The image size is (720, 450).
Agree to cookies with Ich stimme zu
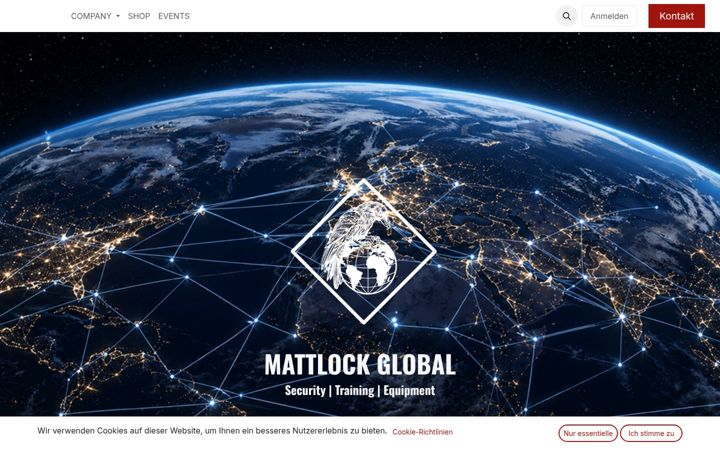pyautogui.click(x=651, y=433)
